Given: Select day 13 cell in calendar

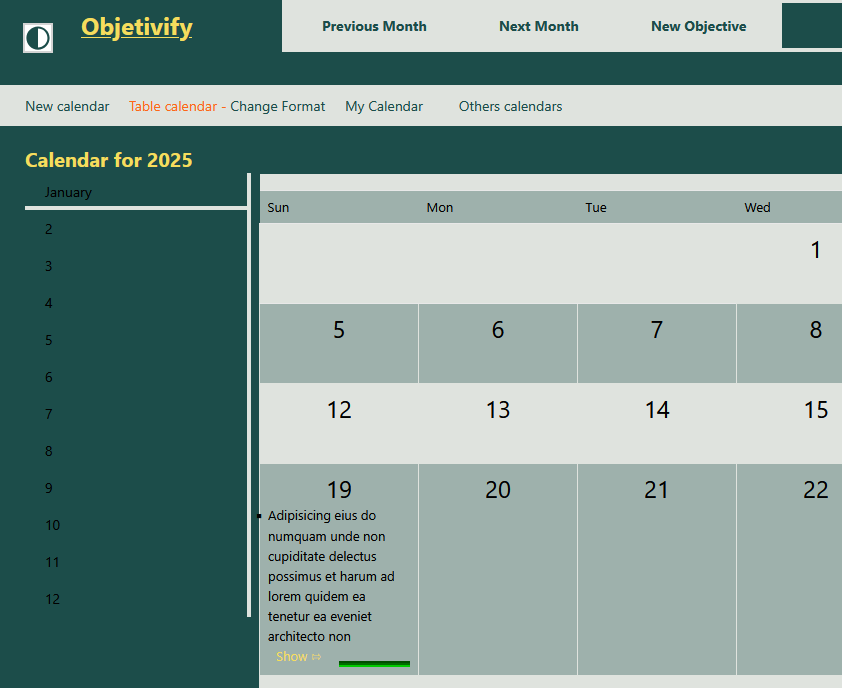Looking at the screenshot, I should pos(498,423).
